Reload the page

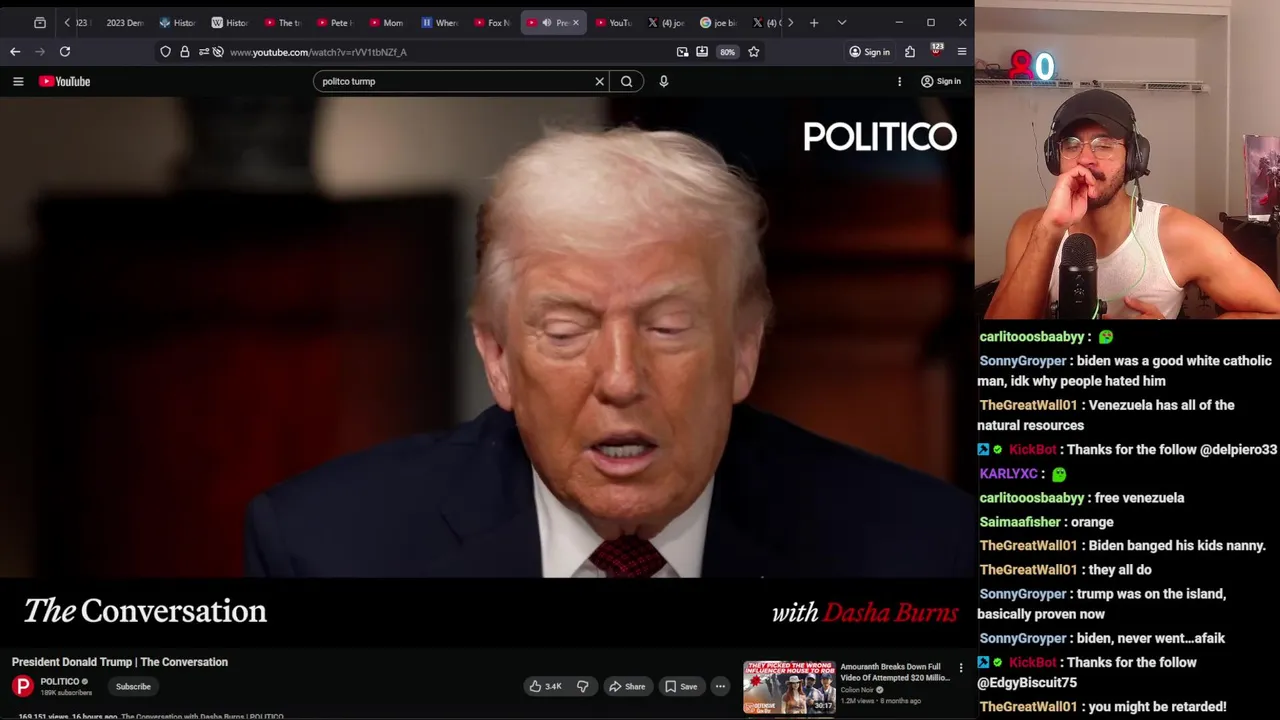65,51
